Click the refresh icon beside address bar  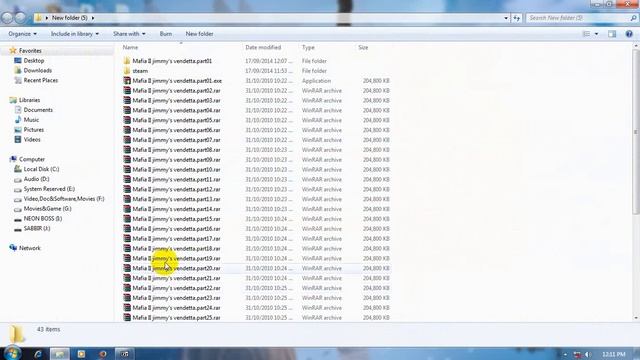click(517, 18)
